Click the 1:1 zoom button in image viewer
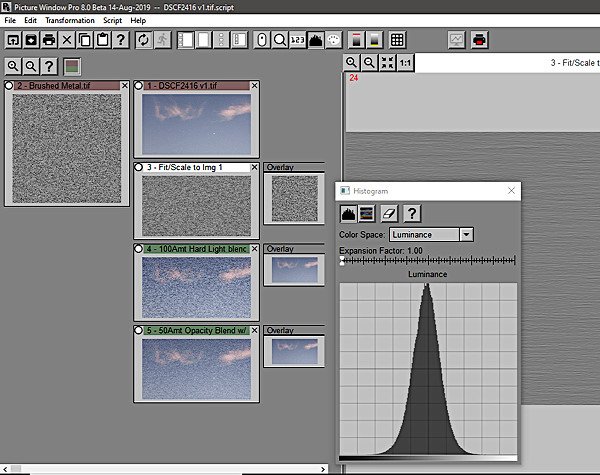 coord(405,63)
